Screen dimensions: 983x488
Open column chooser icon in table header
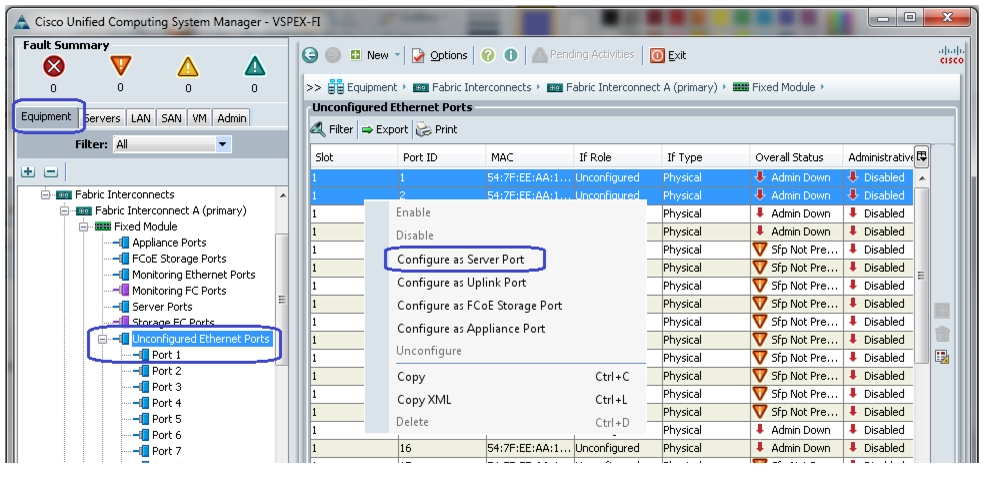921,157
